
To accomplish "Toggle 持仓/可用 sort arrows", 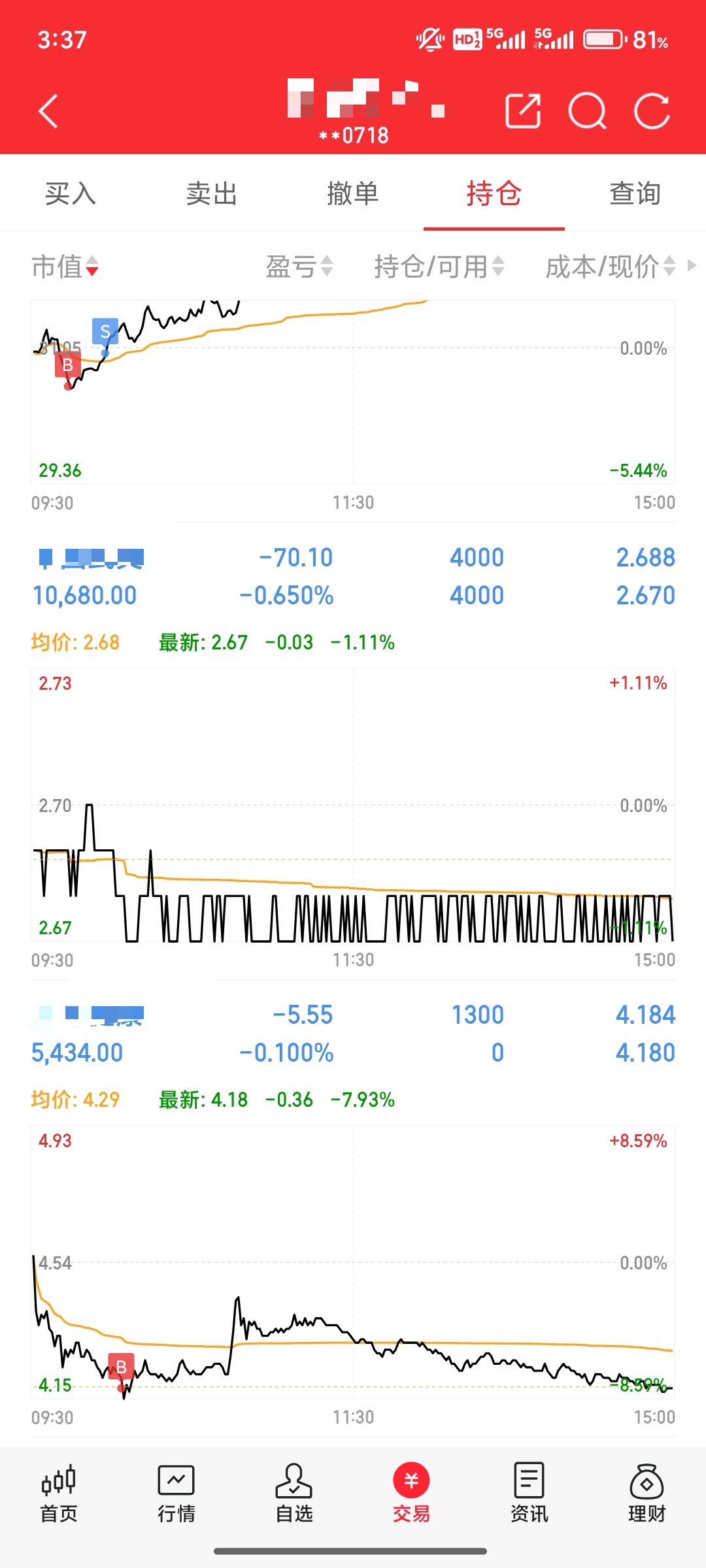I will tap(439, 267).
